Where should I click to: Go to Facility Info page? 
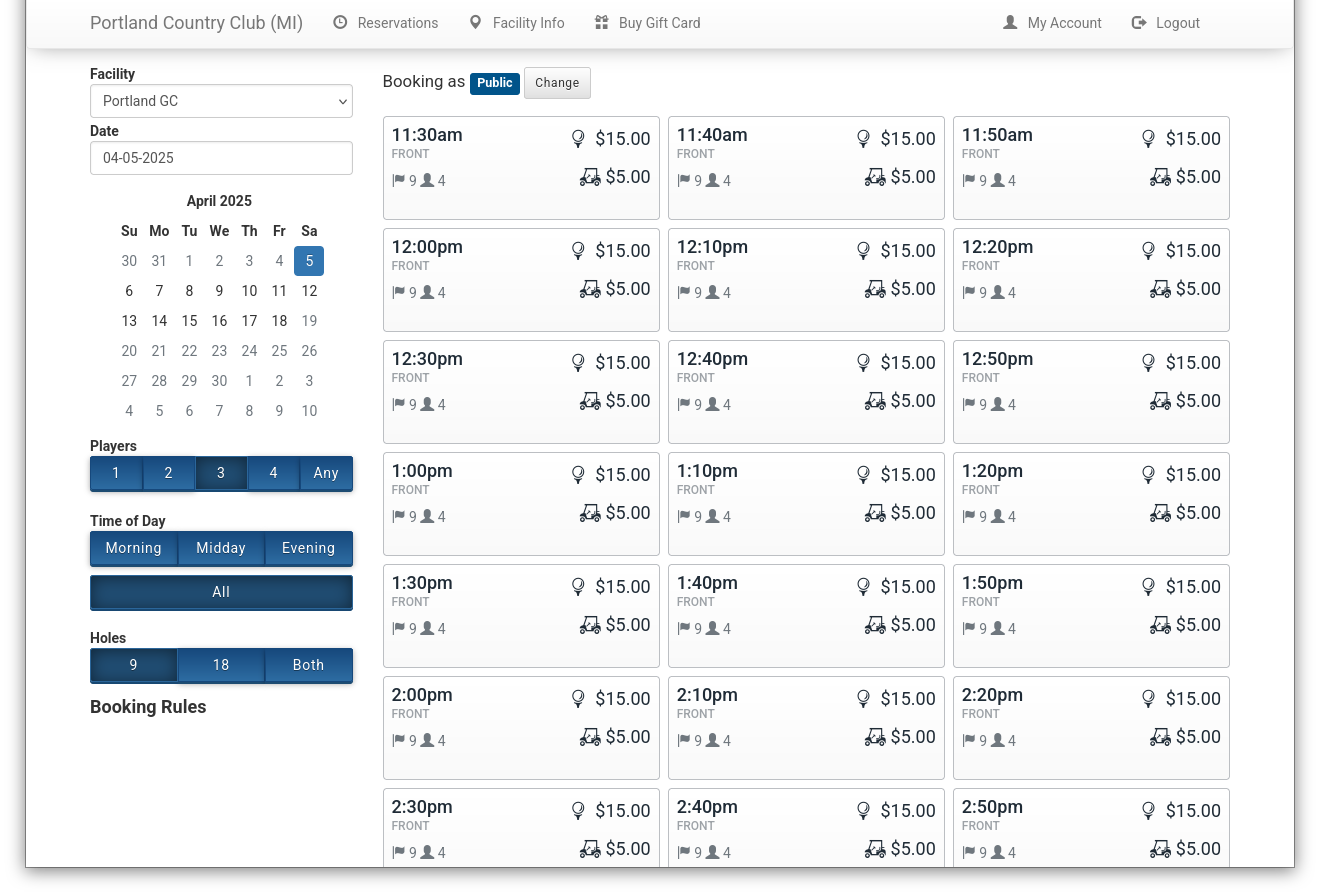pos(528,23)
